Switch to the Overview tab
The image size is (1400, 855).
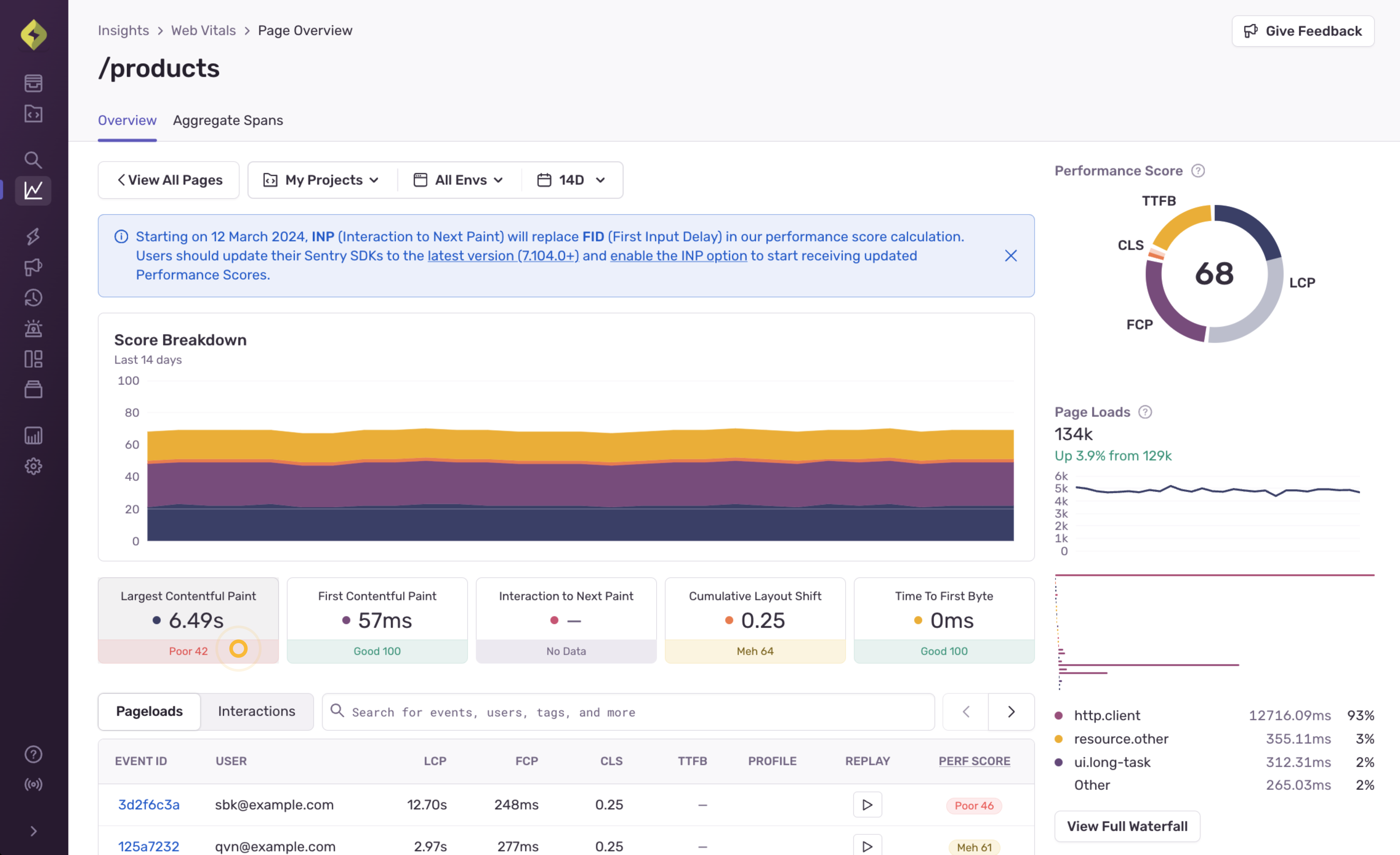[x=127, y=121]
